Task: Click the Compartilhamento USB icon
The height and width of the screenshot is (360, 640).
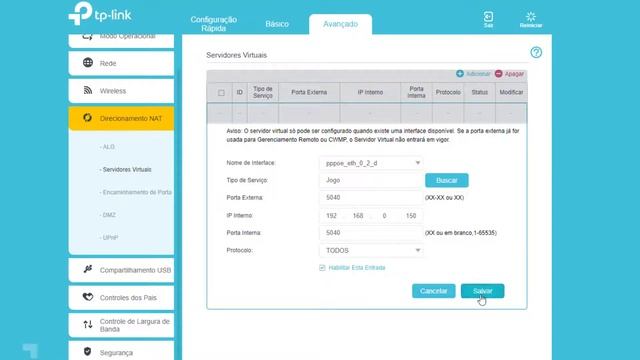Action: click(88, 269)
